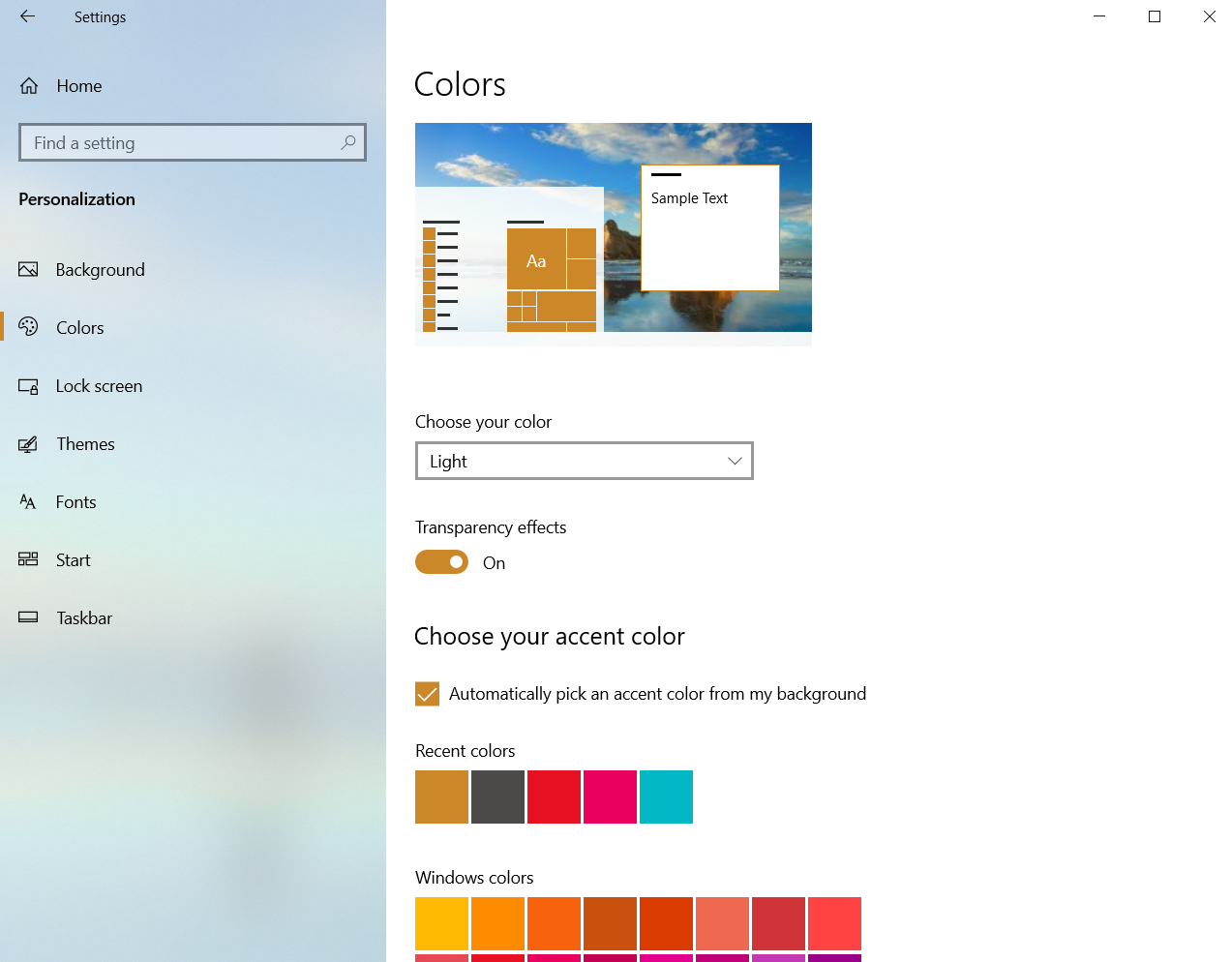Screen dimensions: 1232x962
Task: Click the Find a setting search field
Action: click(x=179, y=142)
